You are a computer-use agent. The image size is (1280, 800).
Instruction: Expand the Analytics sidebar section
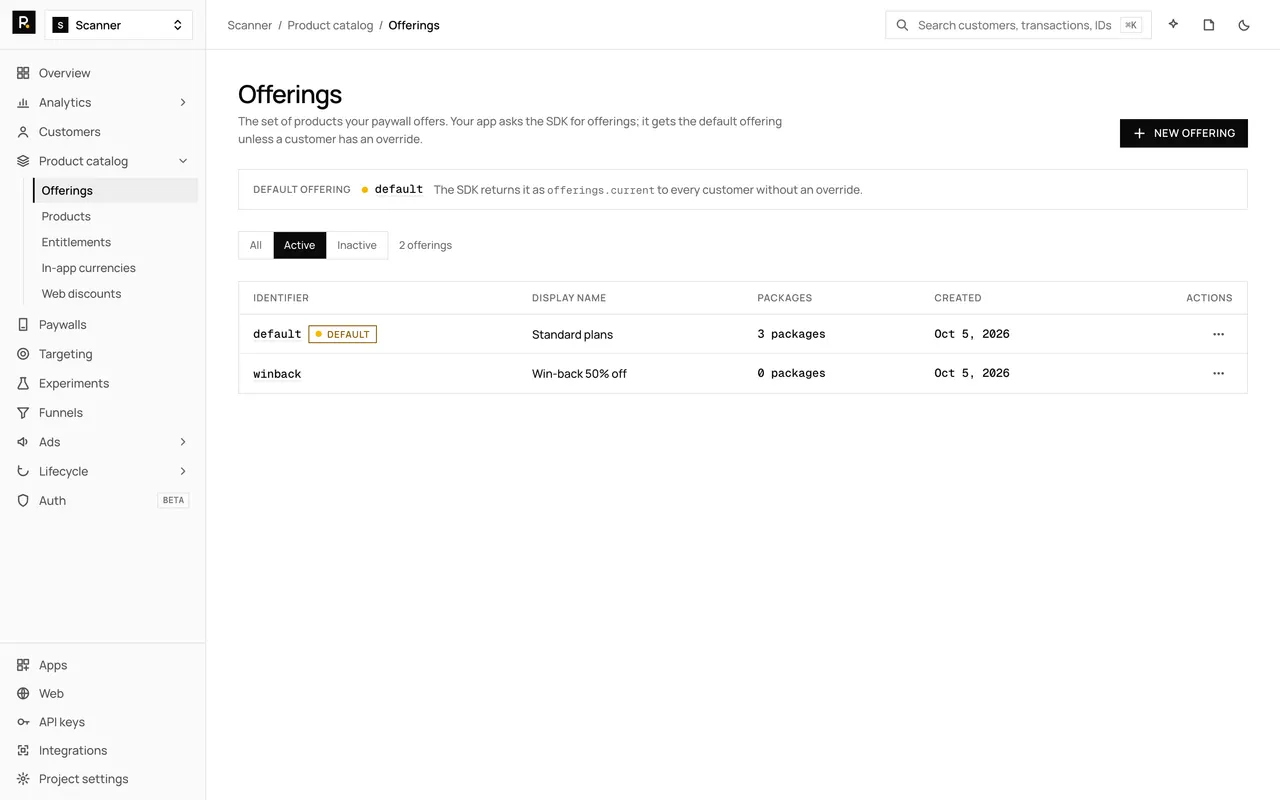point(103,102)
